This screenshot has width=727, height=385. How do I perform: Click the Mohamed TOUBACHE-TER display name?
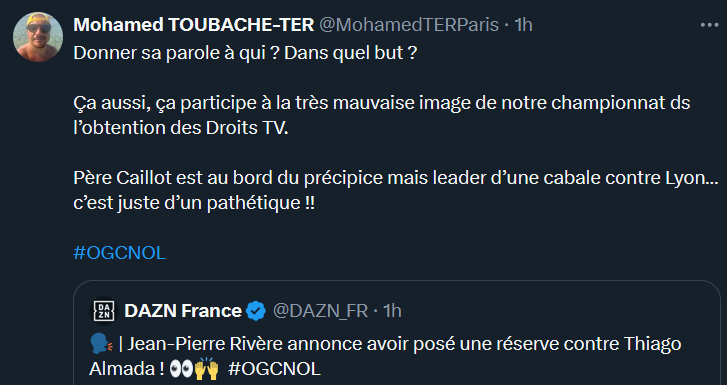coord(194,25)
